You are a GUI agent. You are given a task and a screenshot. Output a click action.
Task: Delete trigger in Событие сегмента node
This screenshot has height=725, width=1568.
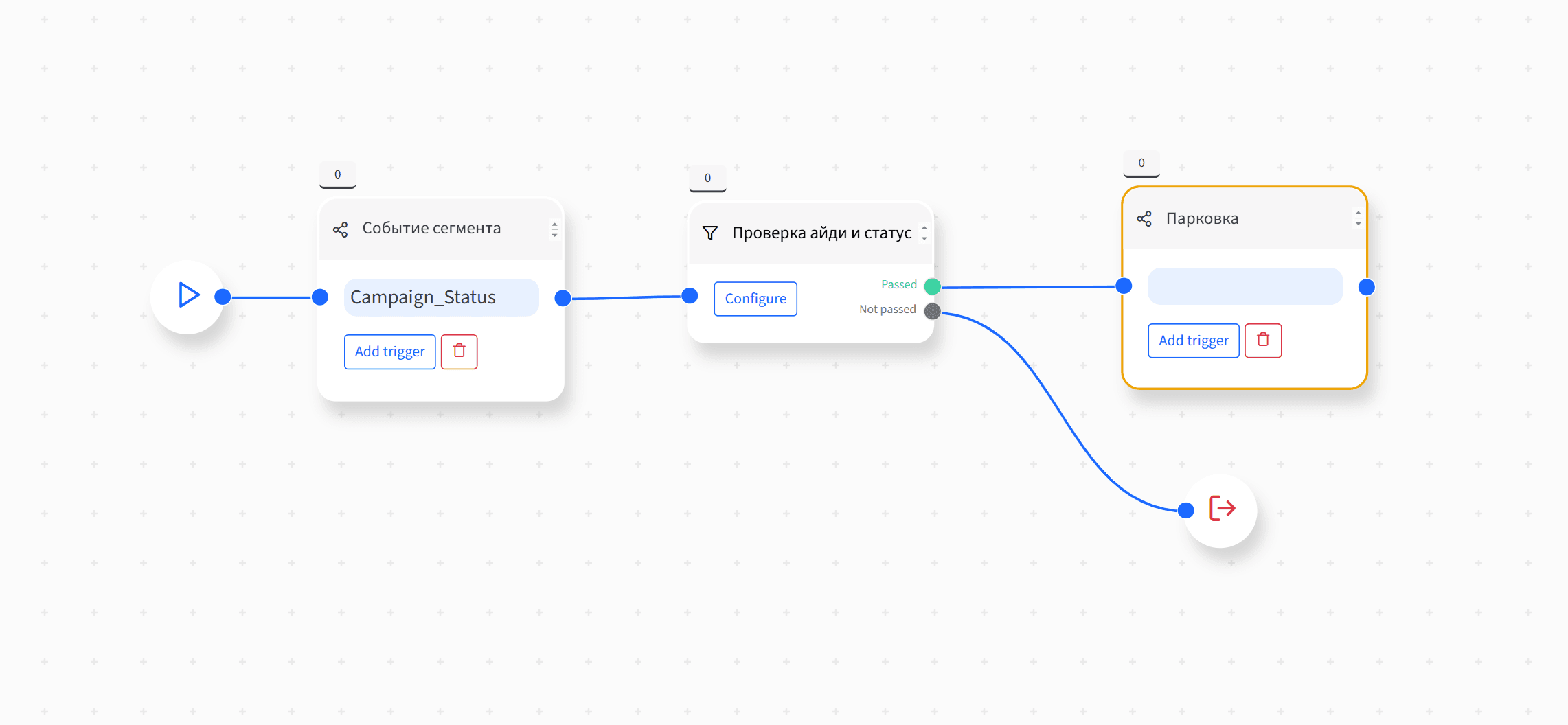coord(459,352)
